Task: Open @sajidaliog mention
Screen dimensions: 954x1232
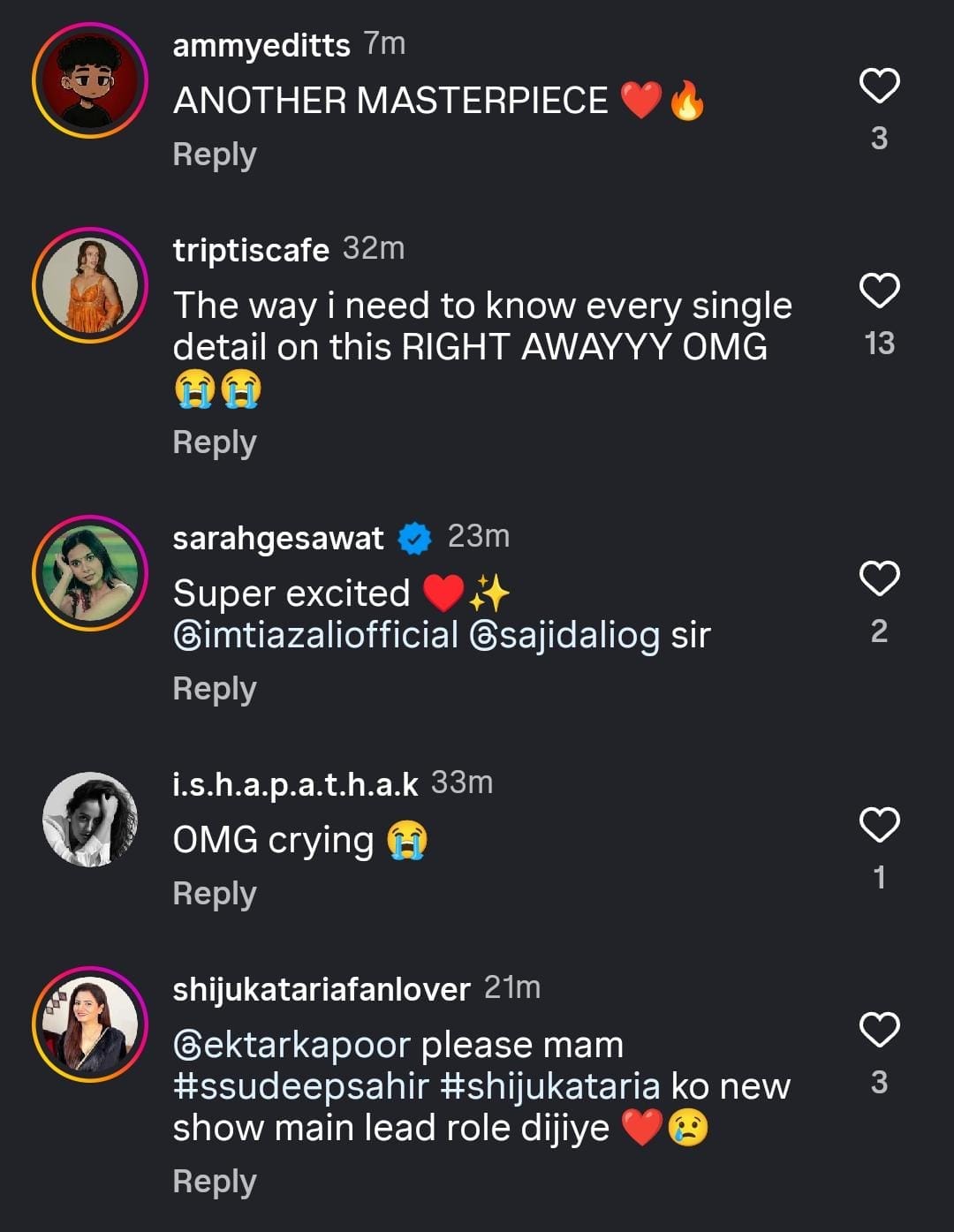Action: point(564,635)
